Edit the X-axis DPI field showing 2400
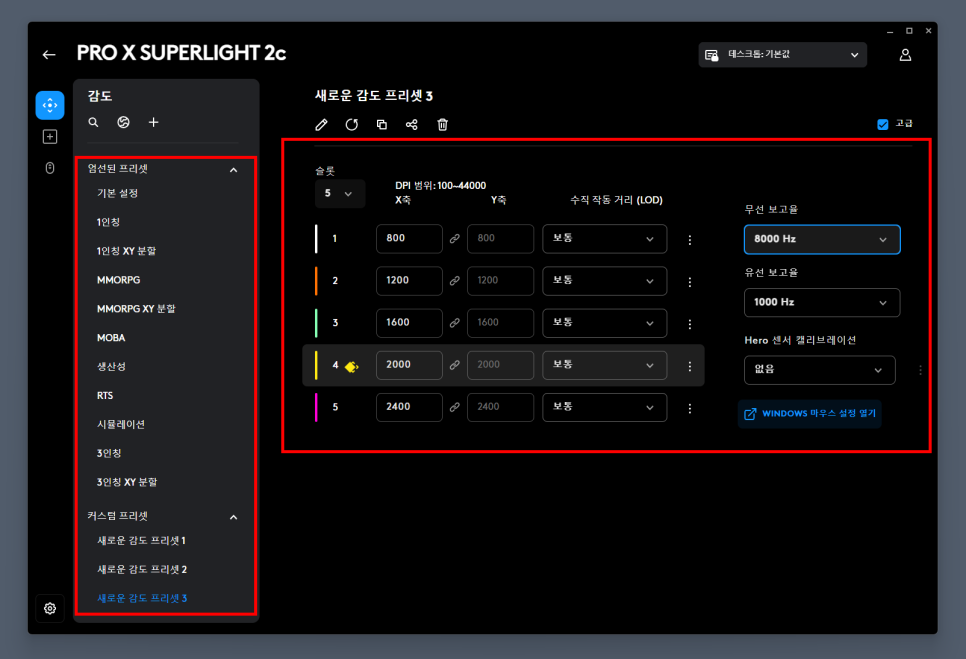 [409, 407]
